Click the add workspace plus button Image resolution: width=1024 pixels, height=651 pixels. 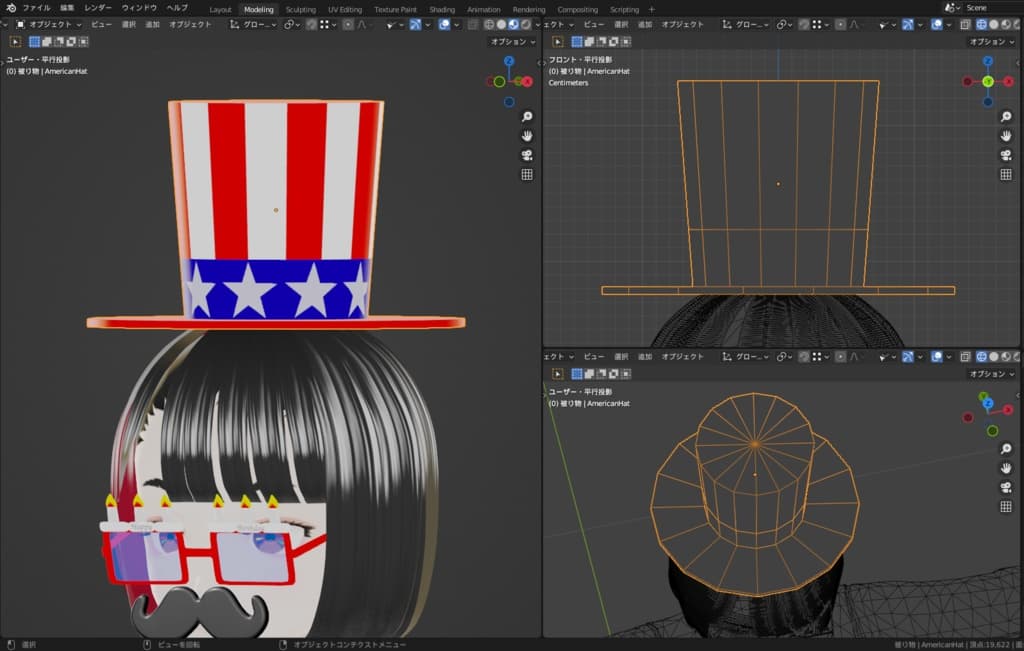click(652, 9)
